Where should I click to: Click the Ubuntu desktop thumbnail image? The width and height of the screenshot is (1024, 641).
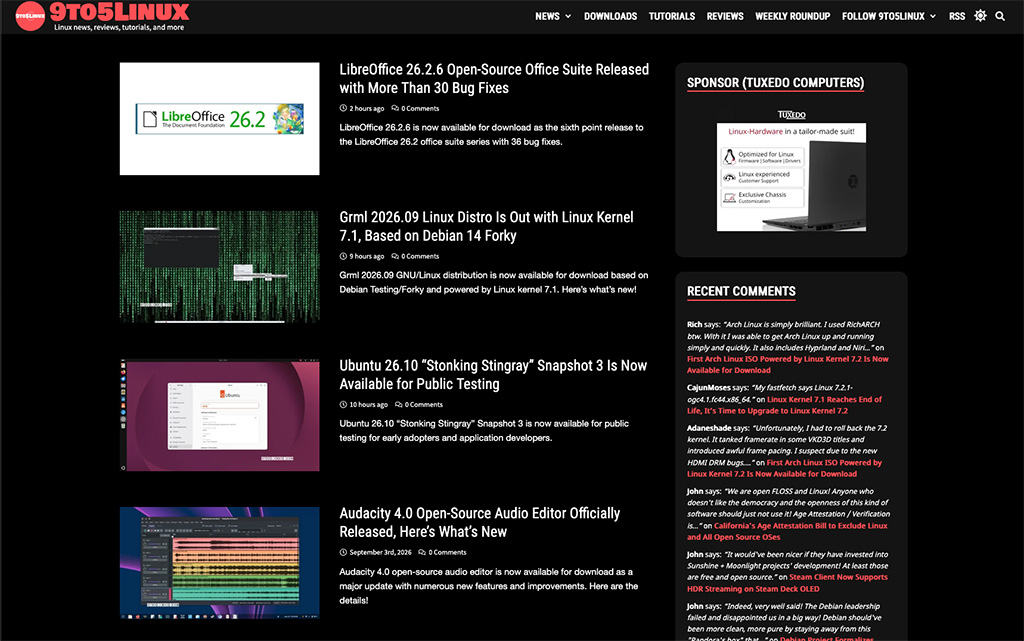tap(219, 414)
